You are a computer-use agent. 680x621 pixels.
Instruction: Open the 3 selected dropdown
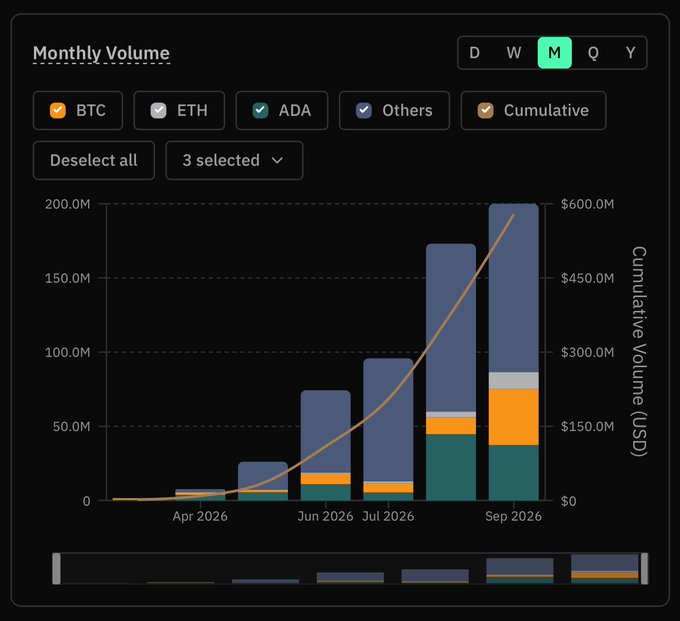point(234,160)
